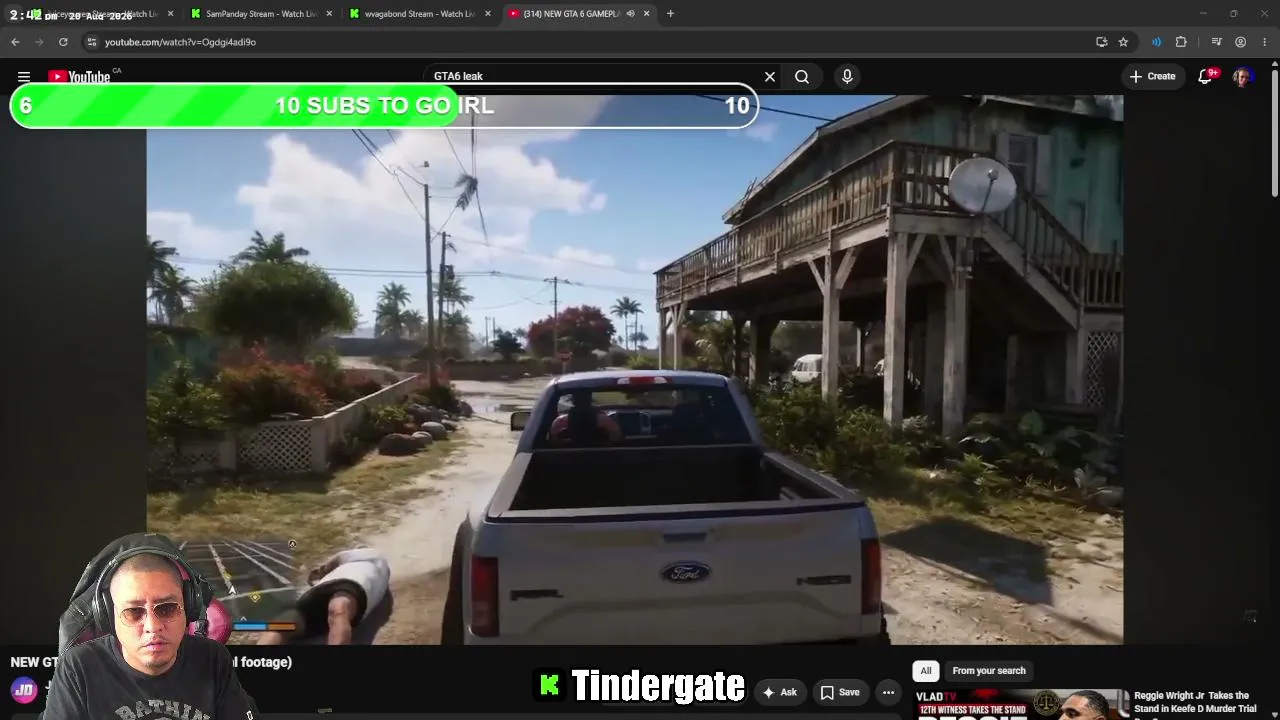Switch to the SamPanday Stream tab
This screenshot has width=1280, height=720.
click(x=262, y=14)
